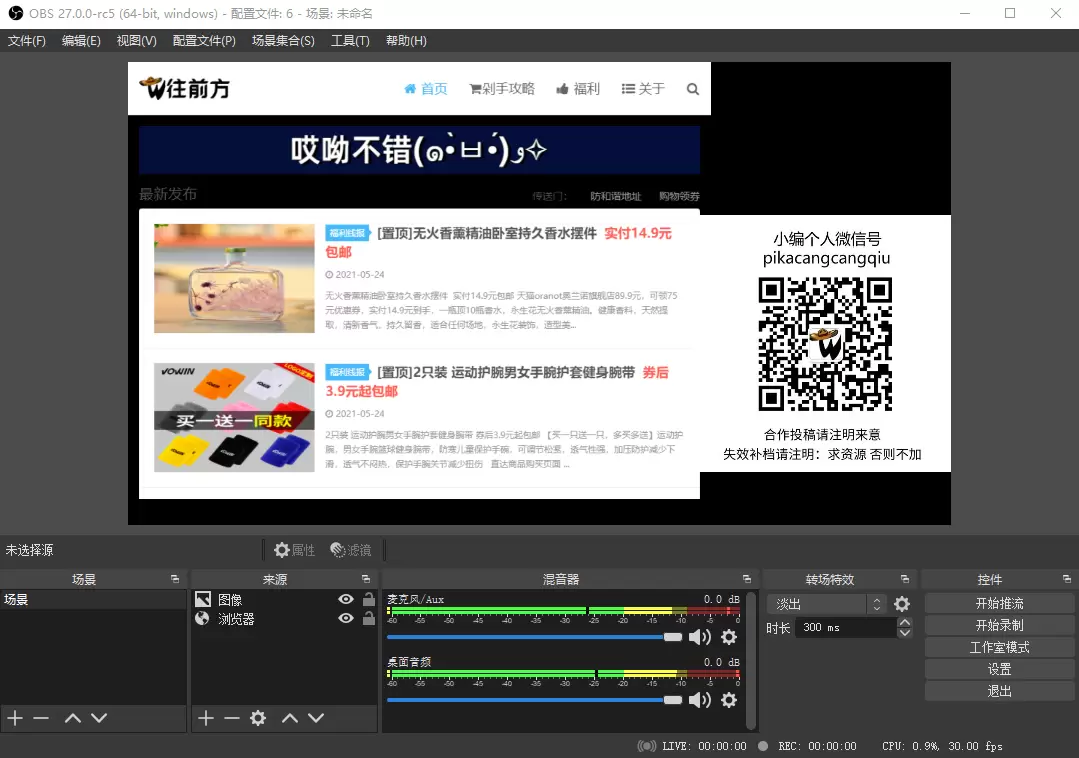This screenshot has height=758, width=1079.
Task: Mute the 麦克风/Aux speaker icon
Action: 700,637
